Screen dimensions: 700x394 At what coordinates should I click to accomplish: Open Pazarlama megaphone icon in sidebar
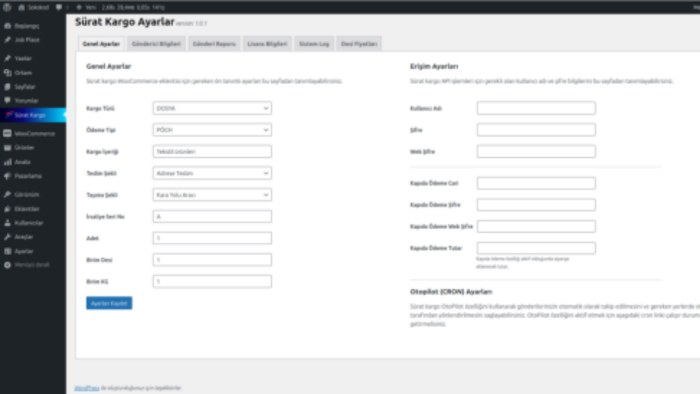[x=8, y=176]
